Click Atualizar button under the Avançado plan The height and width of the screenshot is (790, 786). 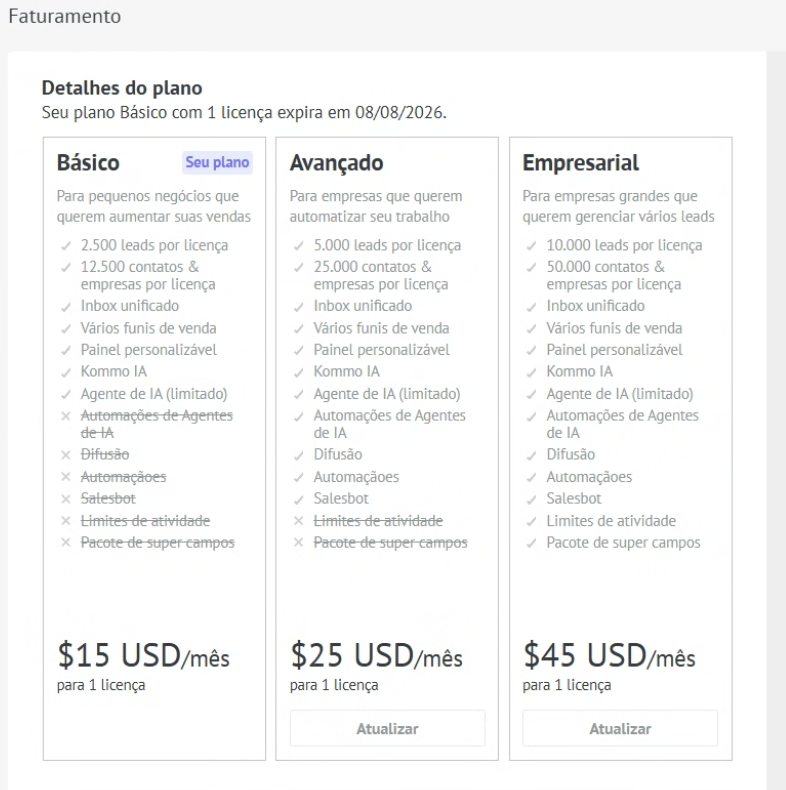coord(387,729)
